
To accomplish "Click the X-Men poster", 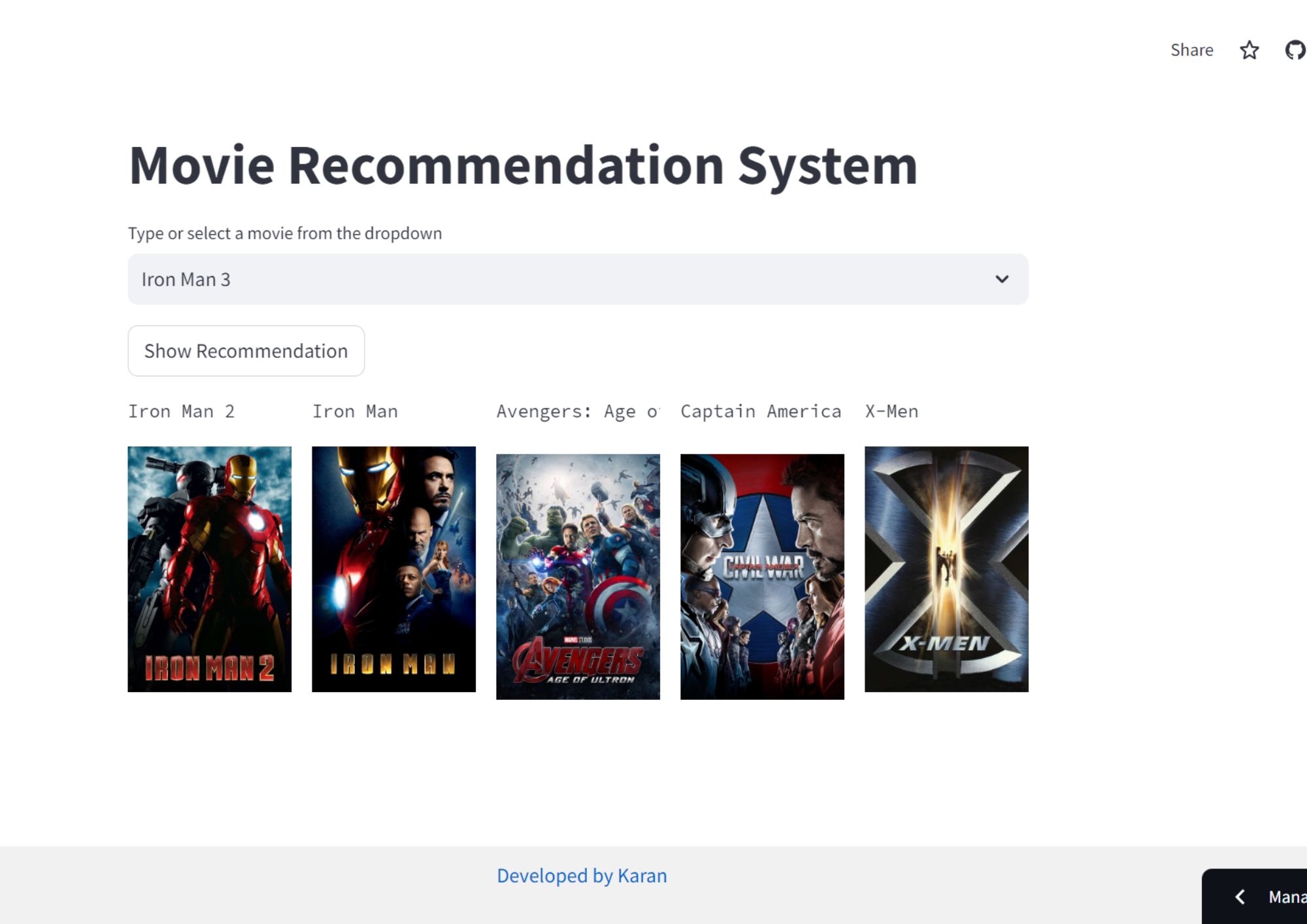I will tap(946, 569).
